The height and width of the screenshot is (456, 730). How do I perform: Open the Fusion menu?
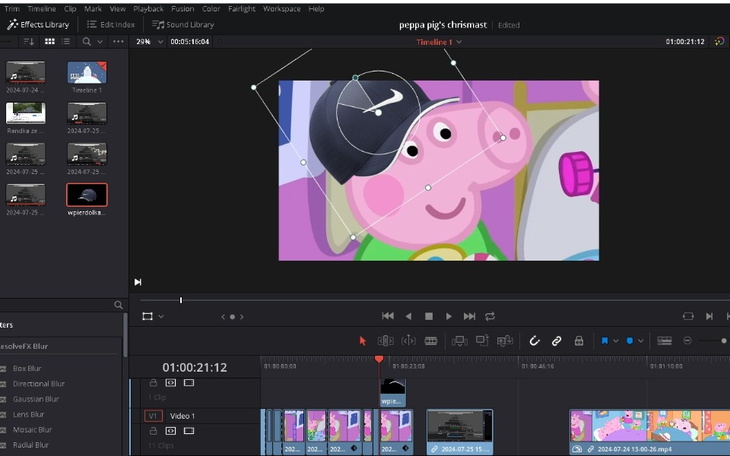pyautogui.click(x=182, y=9)
